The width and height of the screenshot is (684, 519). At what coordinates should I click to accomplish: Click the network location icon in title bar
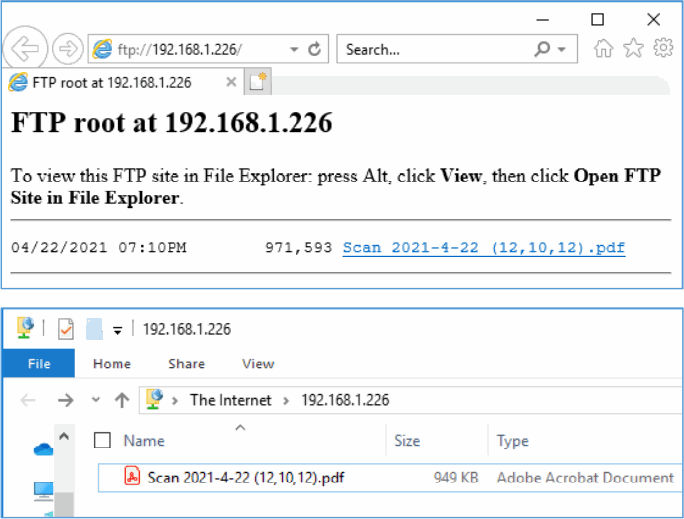[x=25, y=328]
